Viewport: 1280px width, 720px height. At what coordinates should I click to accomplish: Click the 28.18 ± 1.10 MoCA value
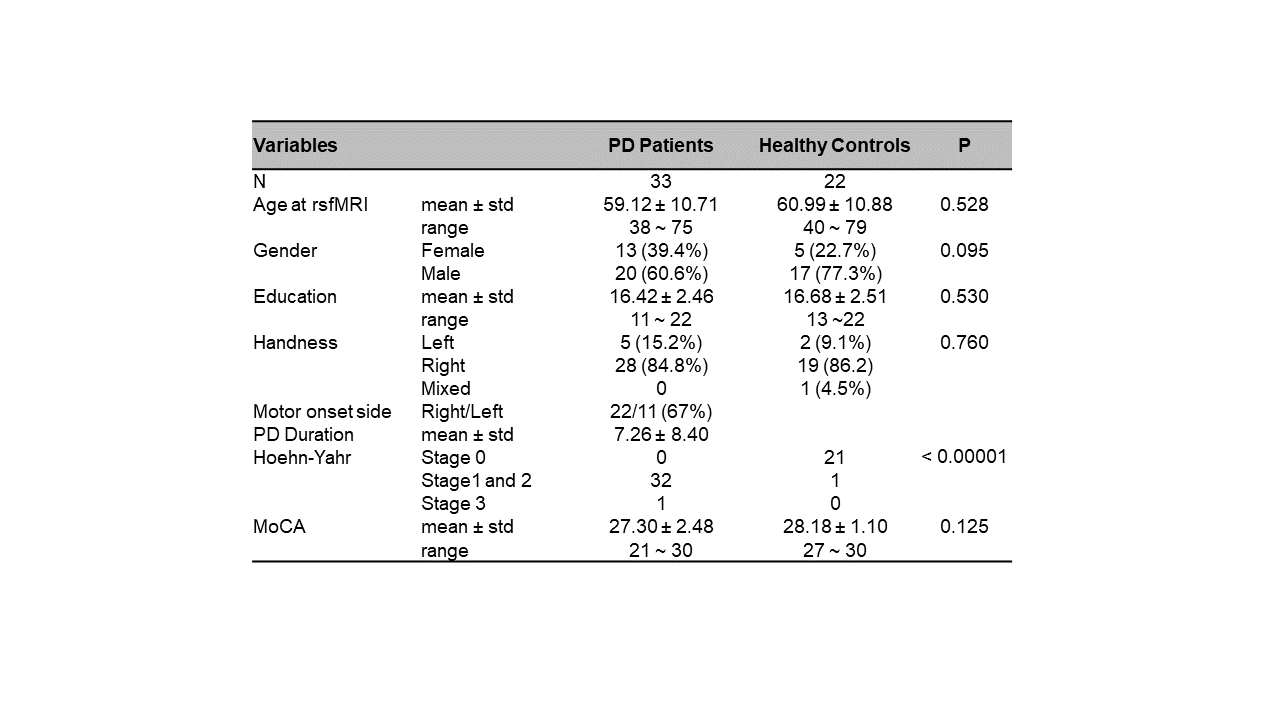click(x=834, y=527)
